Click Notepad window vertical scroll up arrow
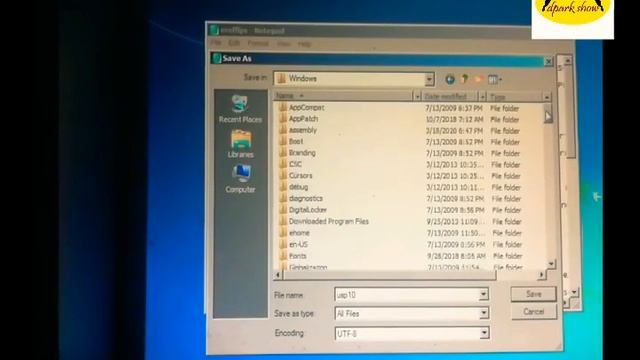Screen dimensions: 640x360 [567, 60]
